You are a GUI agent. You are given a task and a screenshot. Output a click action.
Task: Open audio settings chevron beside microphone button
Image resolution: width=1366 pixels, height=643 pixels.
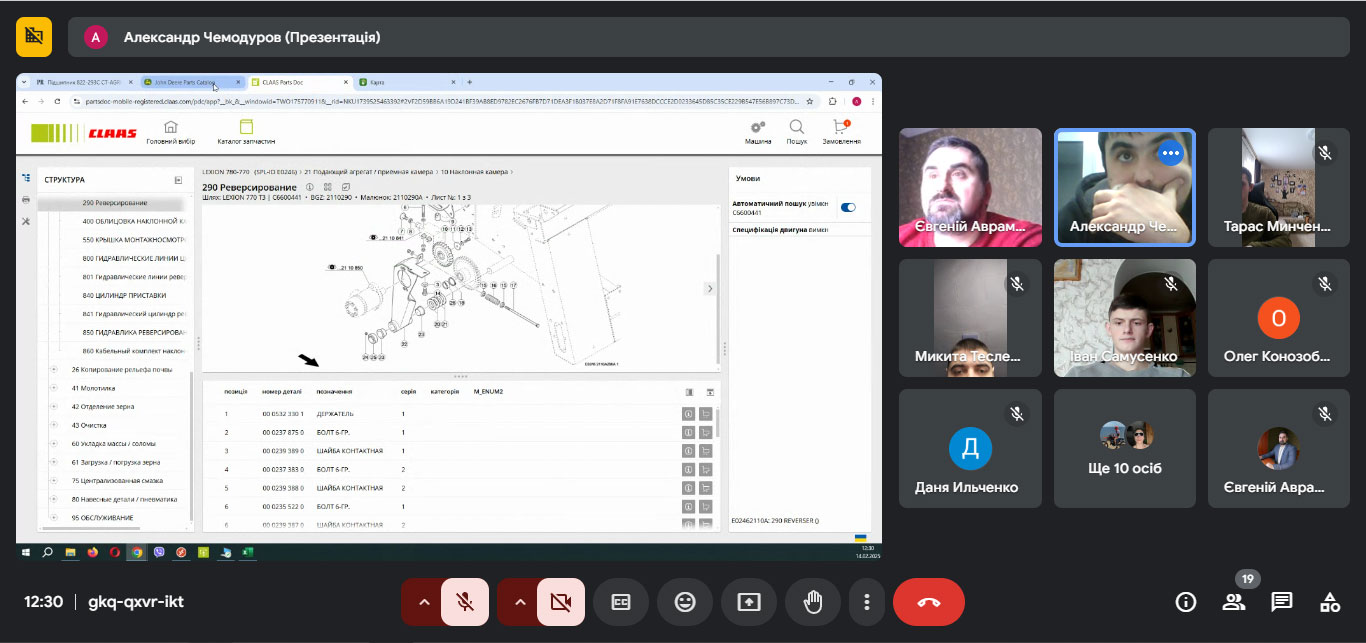pyautogui.click(x=423, y=602)
